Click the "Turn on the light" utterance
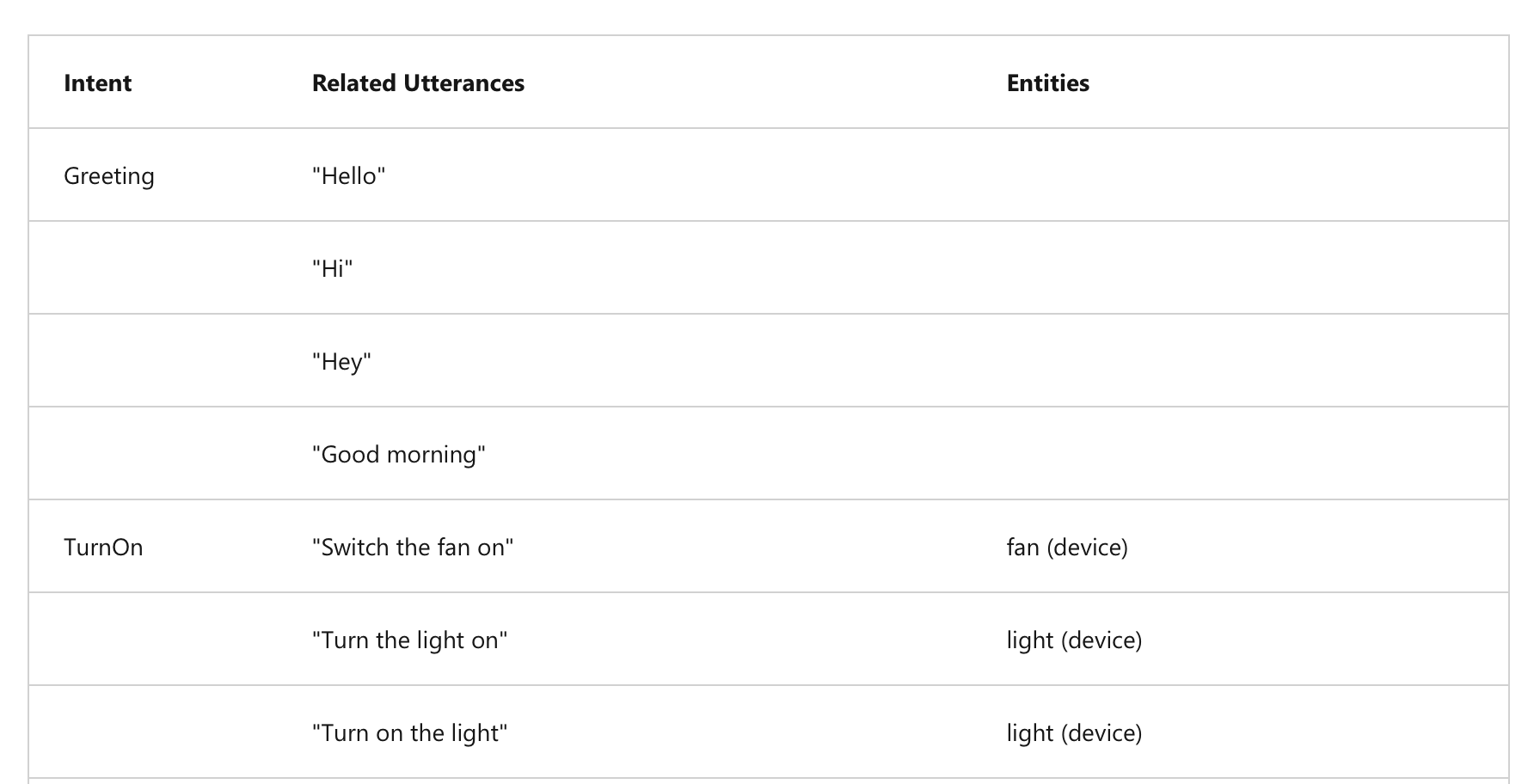 409,733
